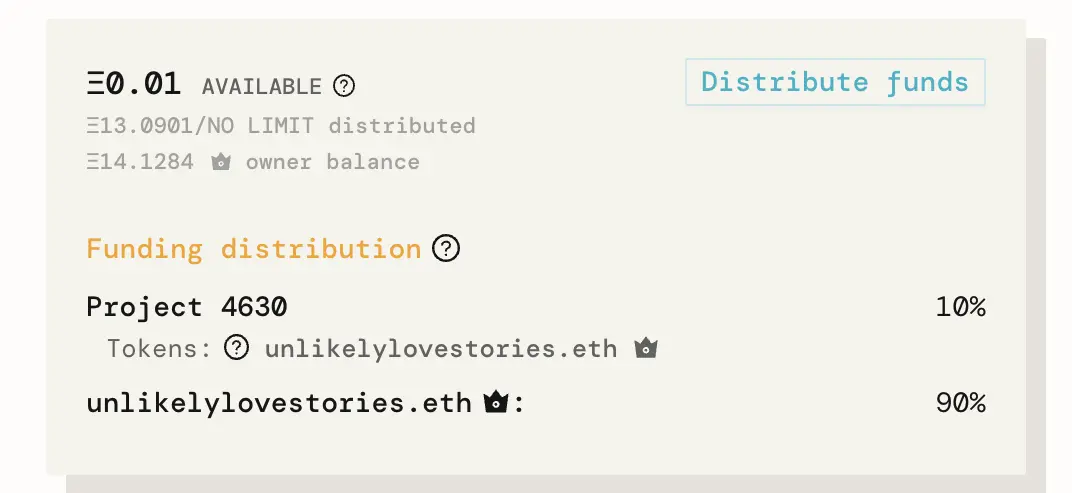This screenshot has height=493, width=1072.
Task: Click the help icon beside AVAILABLE
Action: pyautogui.click(x=343, y=86)
